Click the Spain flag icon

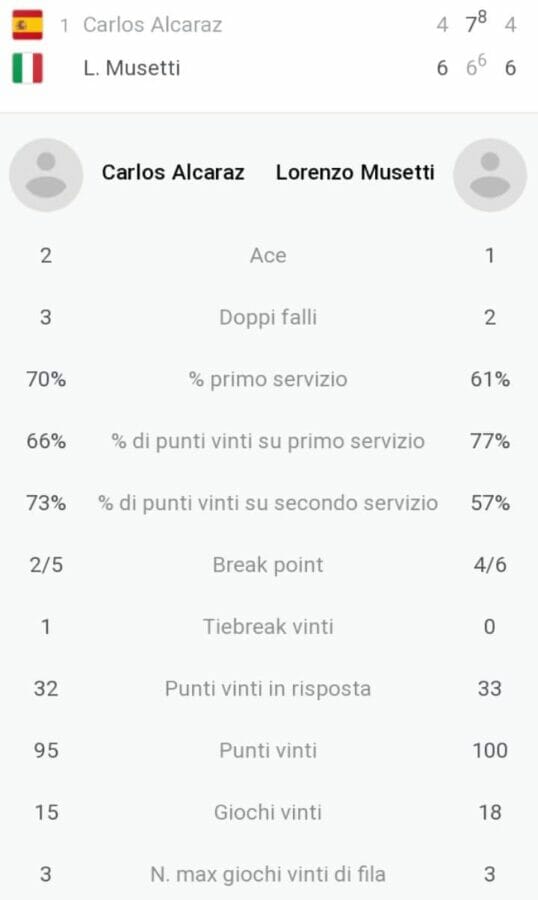coord(28,25)
